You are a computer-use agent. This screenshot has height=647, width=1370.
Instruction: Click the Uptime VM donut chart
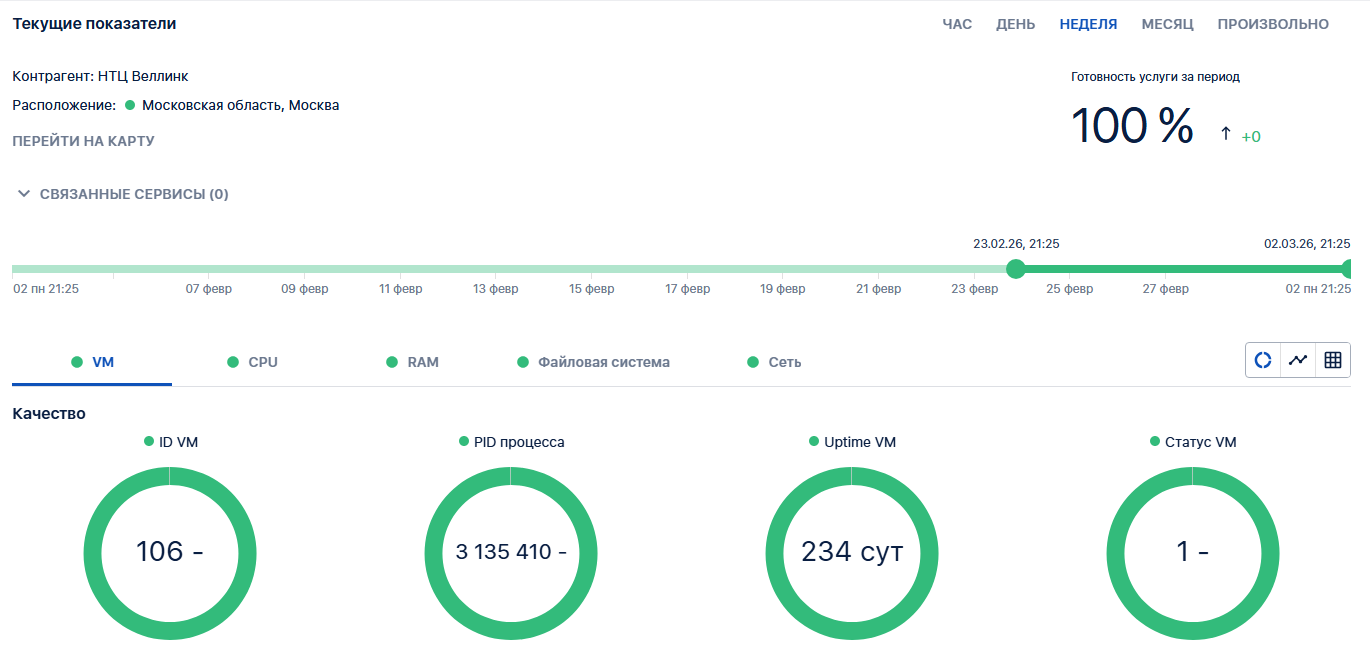pyautogui.click(x=852, y=552)
